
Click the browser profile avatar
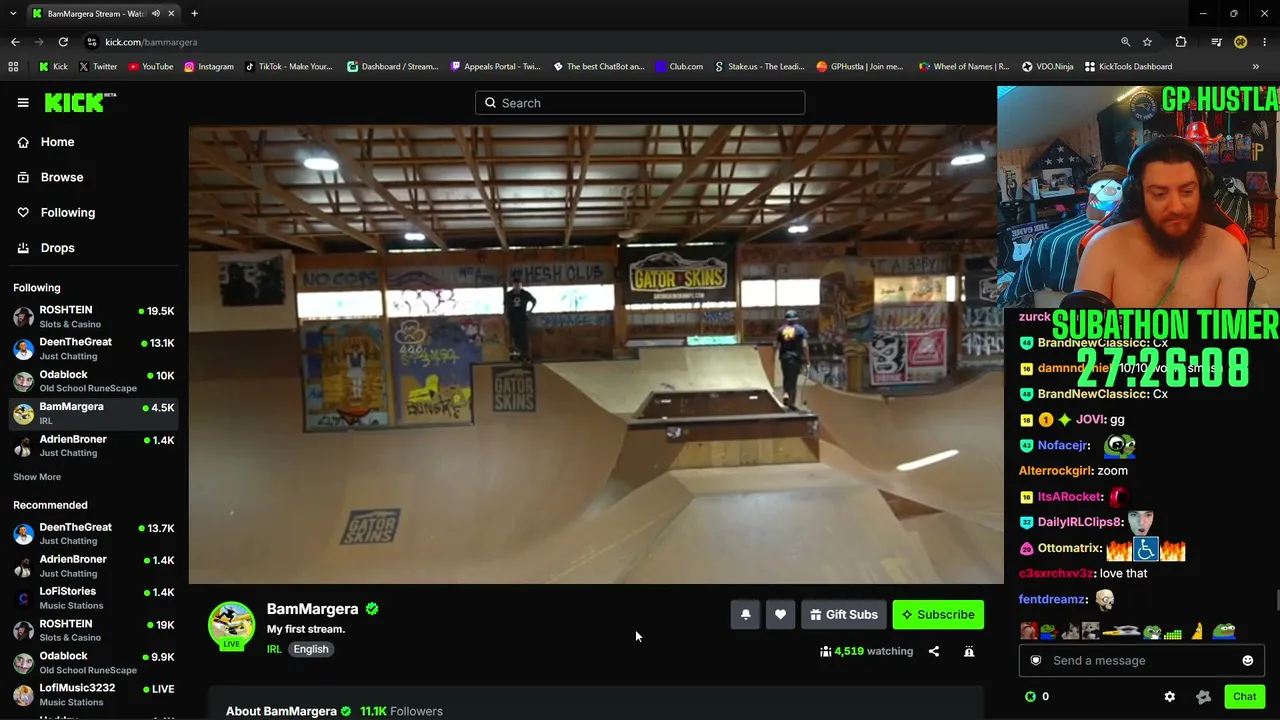point(1240,42)
